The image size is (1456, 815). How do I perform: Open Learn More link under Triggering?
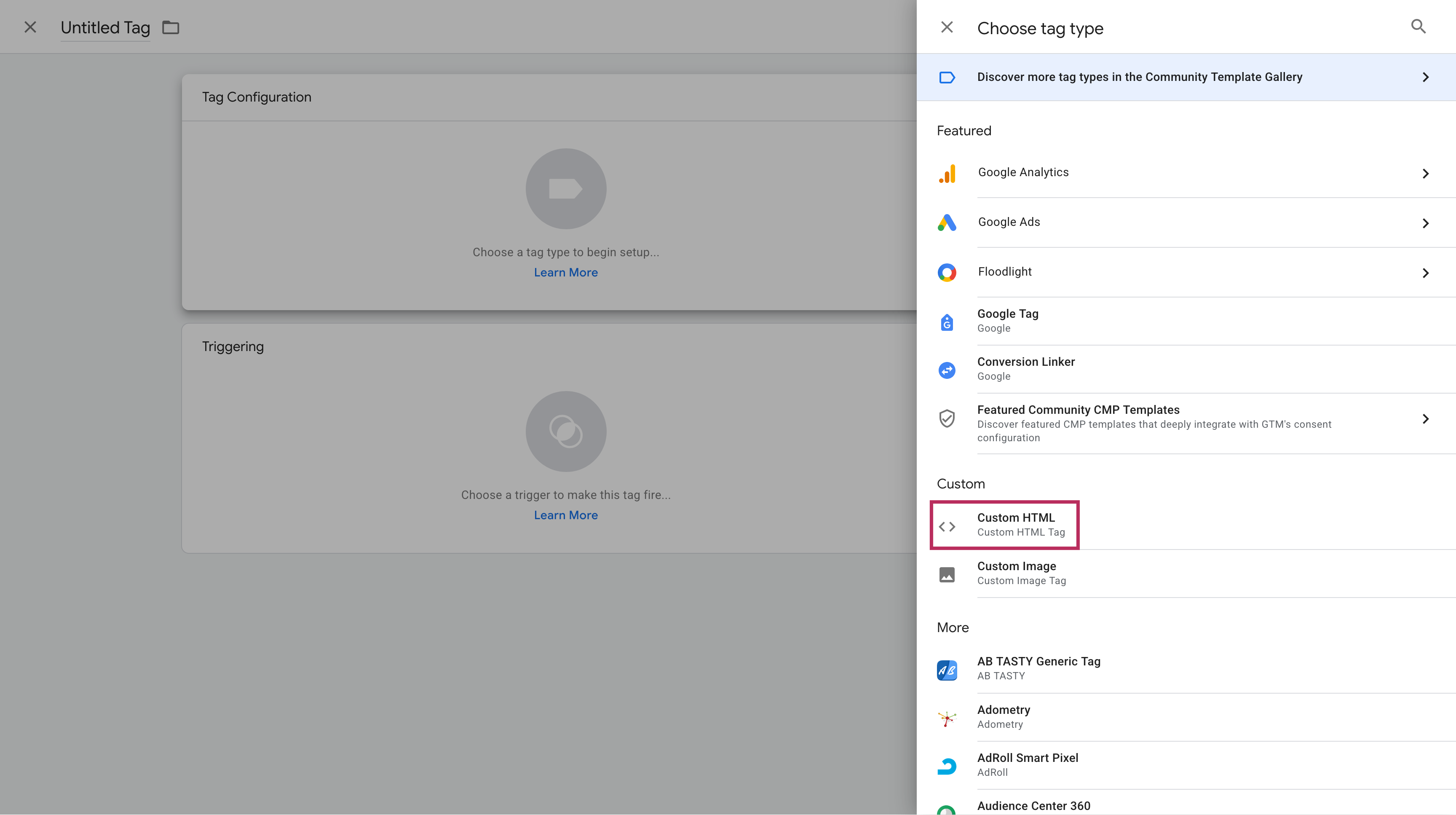(566, 515)
